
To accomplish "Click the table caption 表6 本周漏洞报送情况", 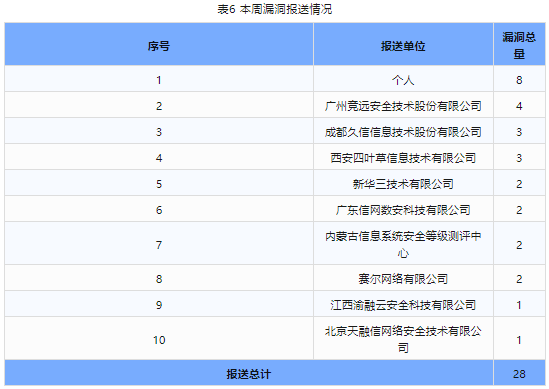I will (274, 9).
